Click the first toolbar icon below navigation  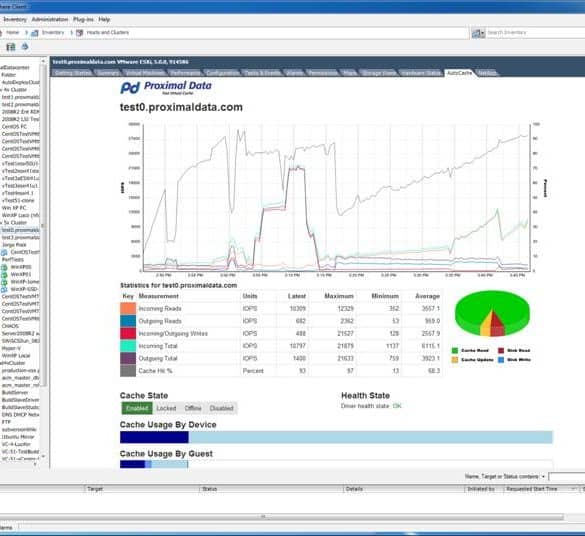11,47
